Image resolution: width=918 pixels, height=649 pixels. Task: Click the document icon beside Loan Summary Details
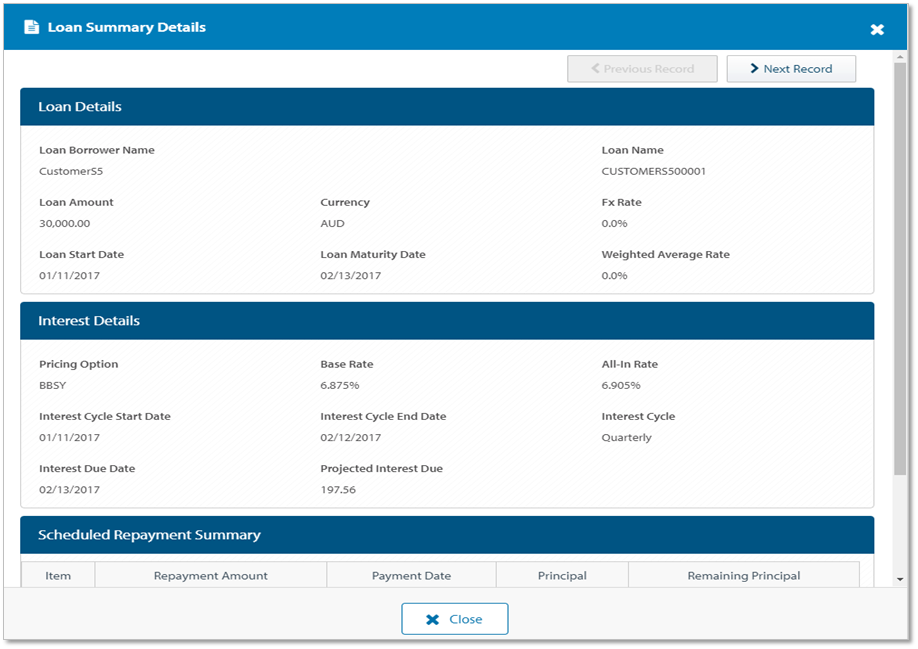(32, 28)
